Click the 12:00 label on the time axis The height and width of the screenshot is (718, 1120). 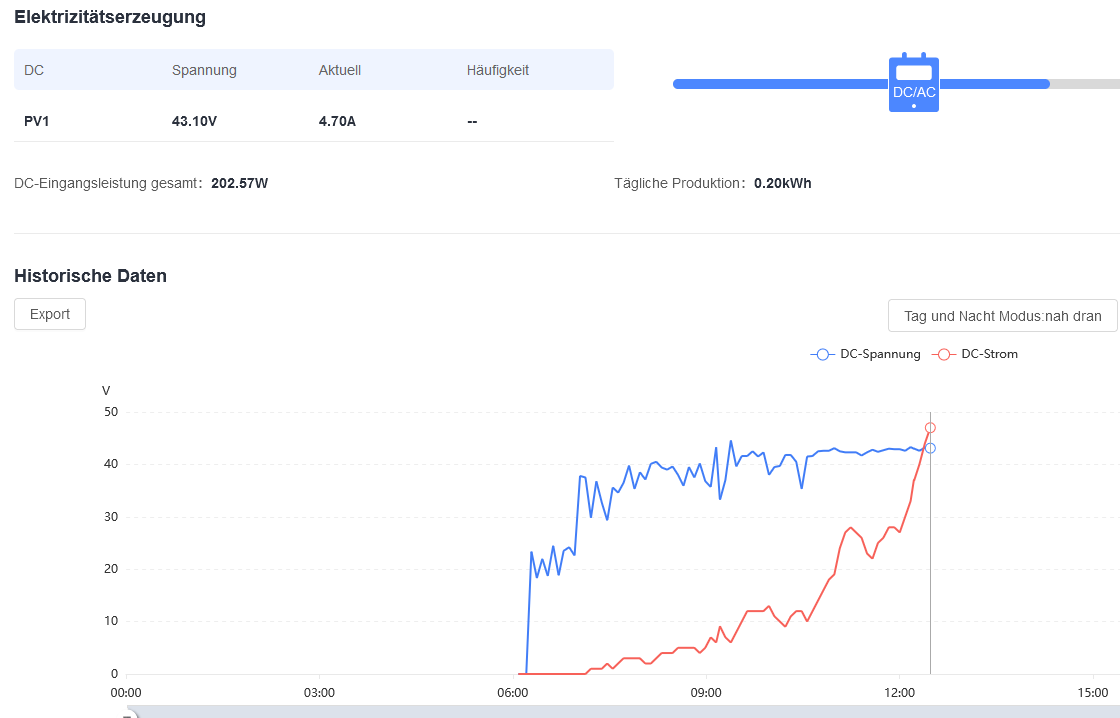click(899, 692)
